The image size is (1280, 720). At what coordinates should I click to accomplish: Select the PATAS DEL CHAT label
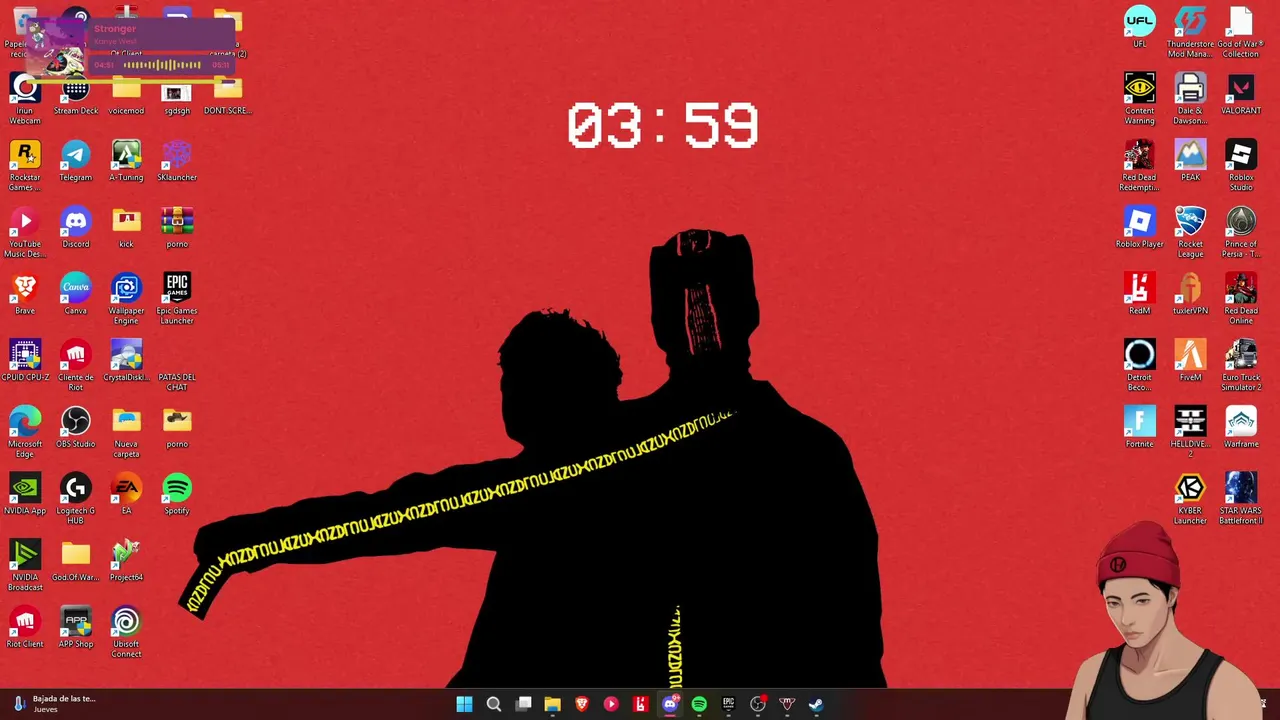pos(177,382)
